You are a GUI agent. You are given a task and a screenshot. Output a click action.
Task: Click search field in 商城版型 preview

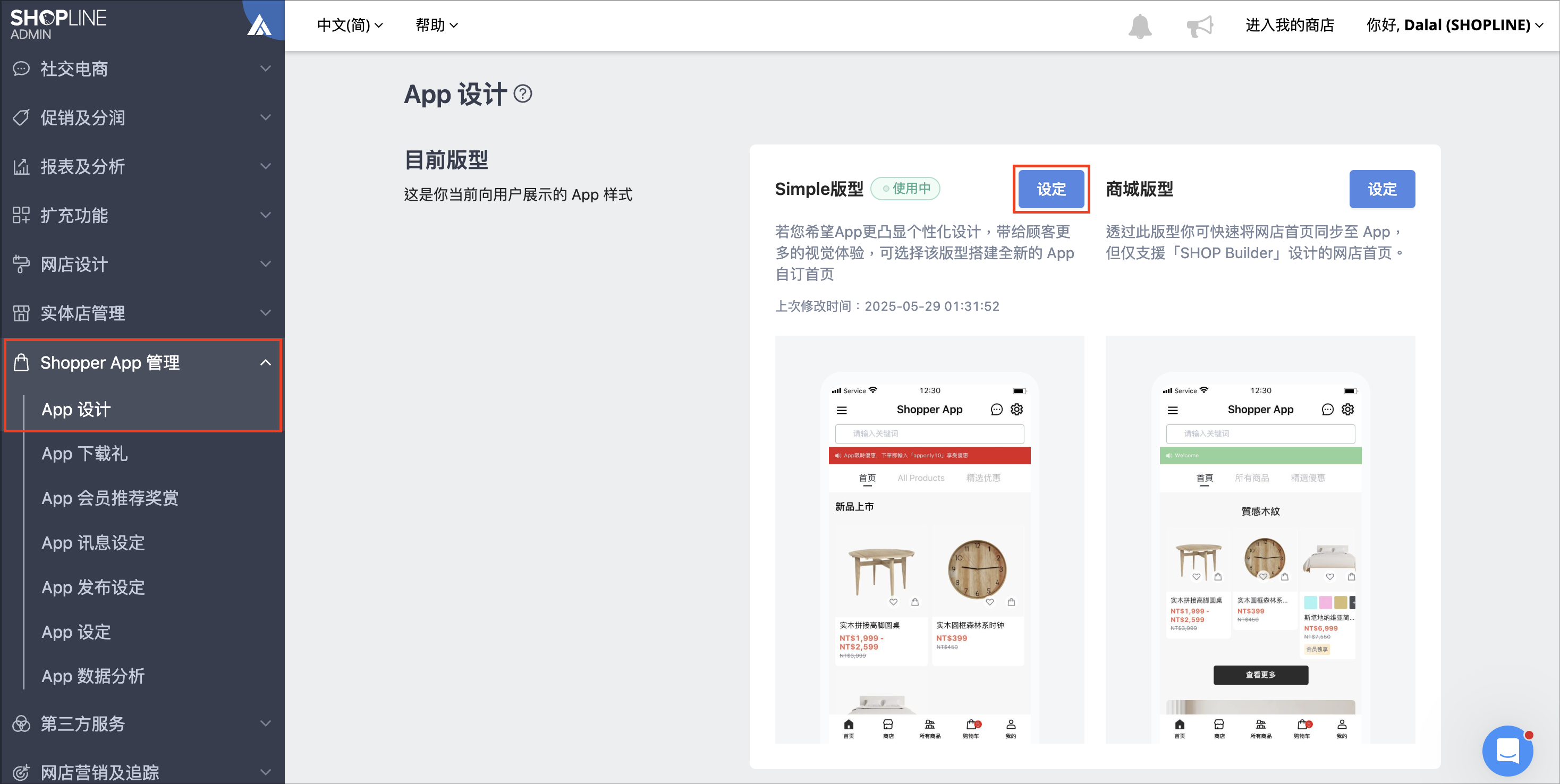1261,433
